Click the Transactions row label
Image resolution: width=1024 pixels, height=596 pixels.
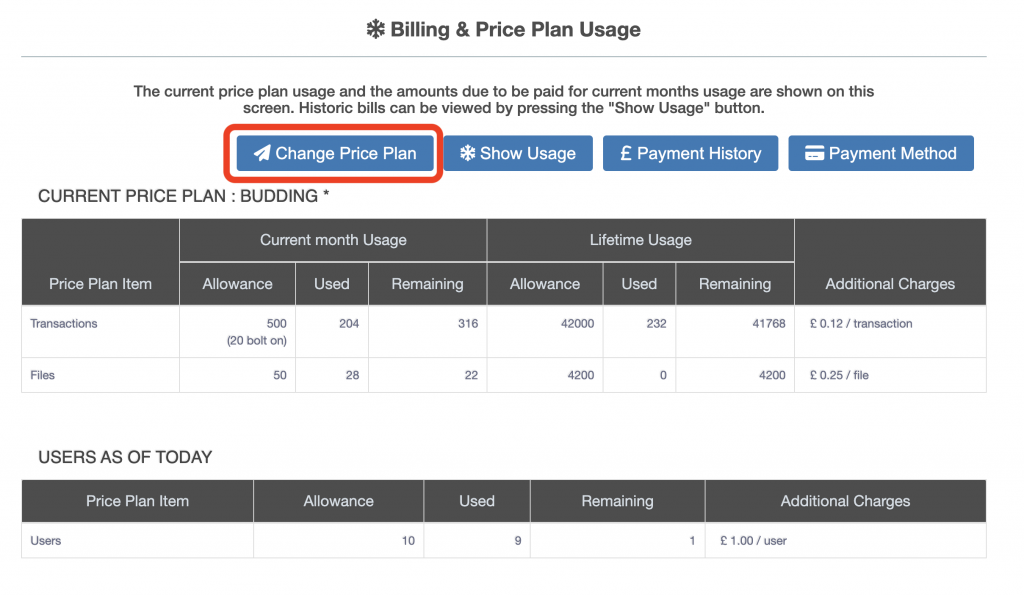click(x=64, y=324)
